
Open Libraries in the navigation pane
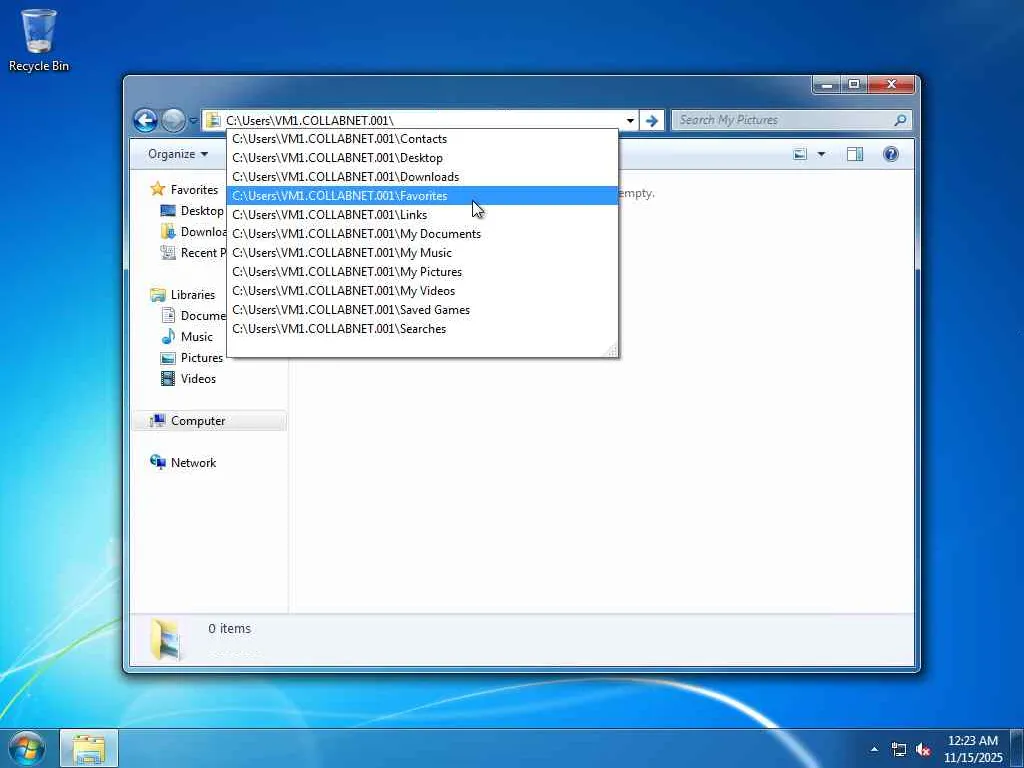(193, 295)
